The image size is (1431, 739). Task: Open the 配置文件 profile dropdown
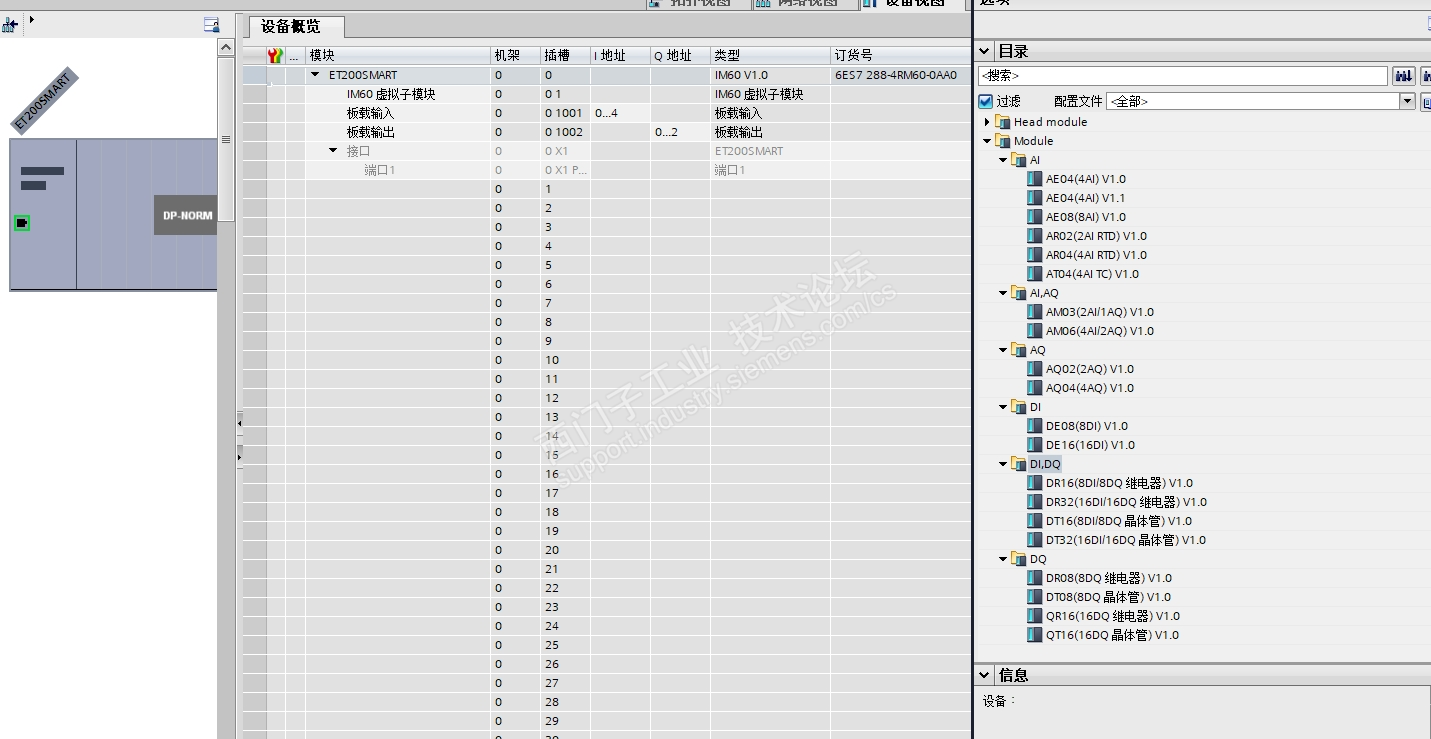tap(1408, 101)
